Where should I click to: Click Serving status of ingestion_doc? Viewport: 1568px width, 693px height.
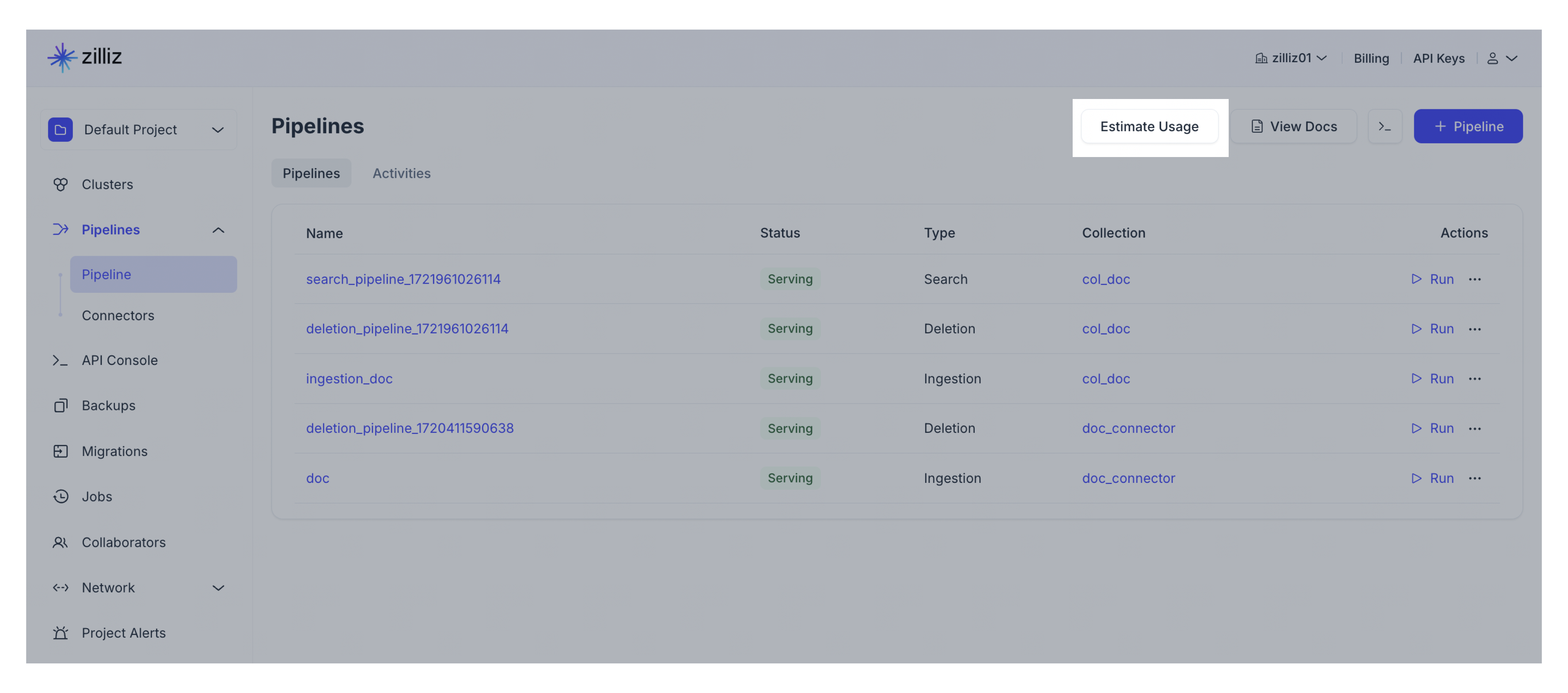click(x=790, y=379)
